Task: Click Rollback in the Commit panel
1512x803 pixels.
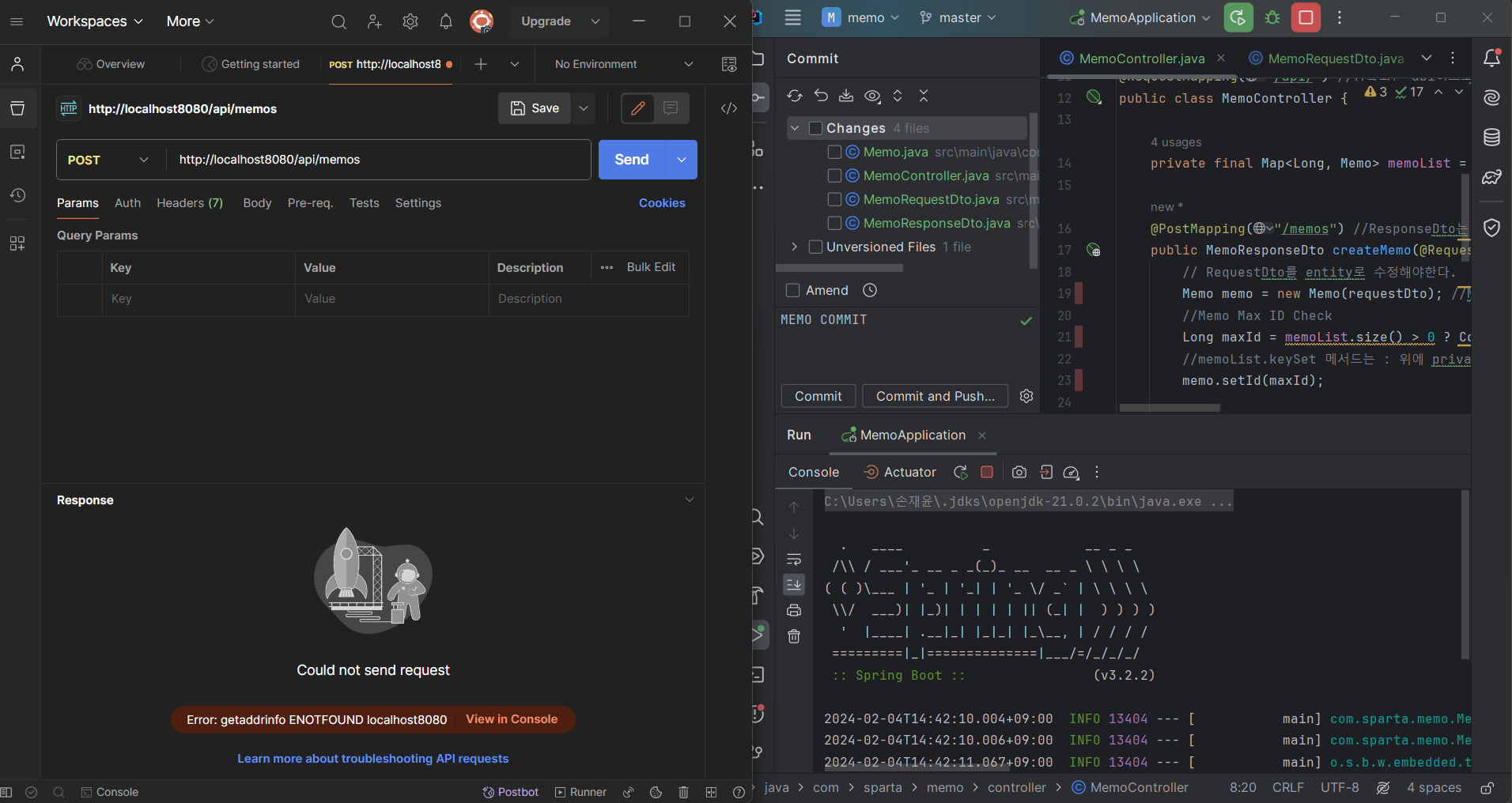Action: point(821,96)
